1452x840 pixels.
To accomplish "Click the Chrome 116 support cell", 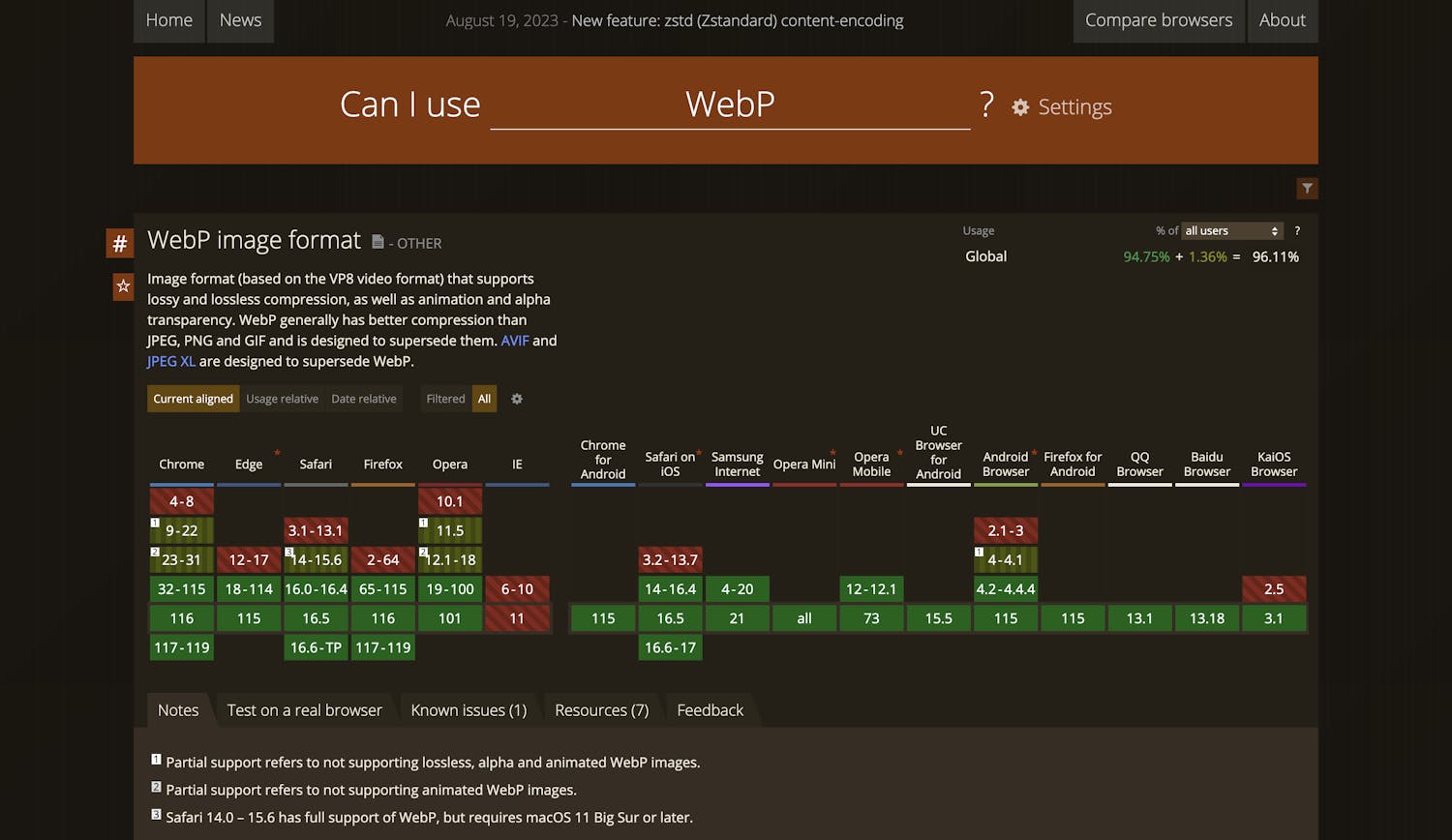I will [182, 618].
